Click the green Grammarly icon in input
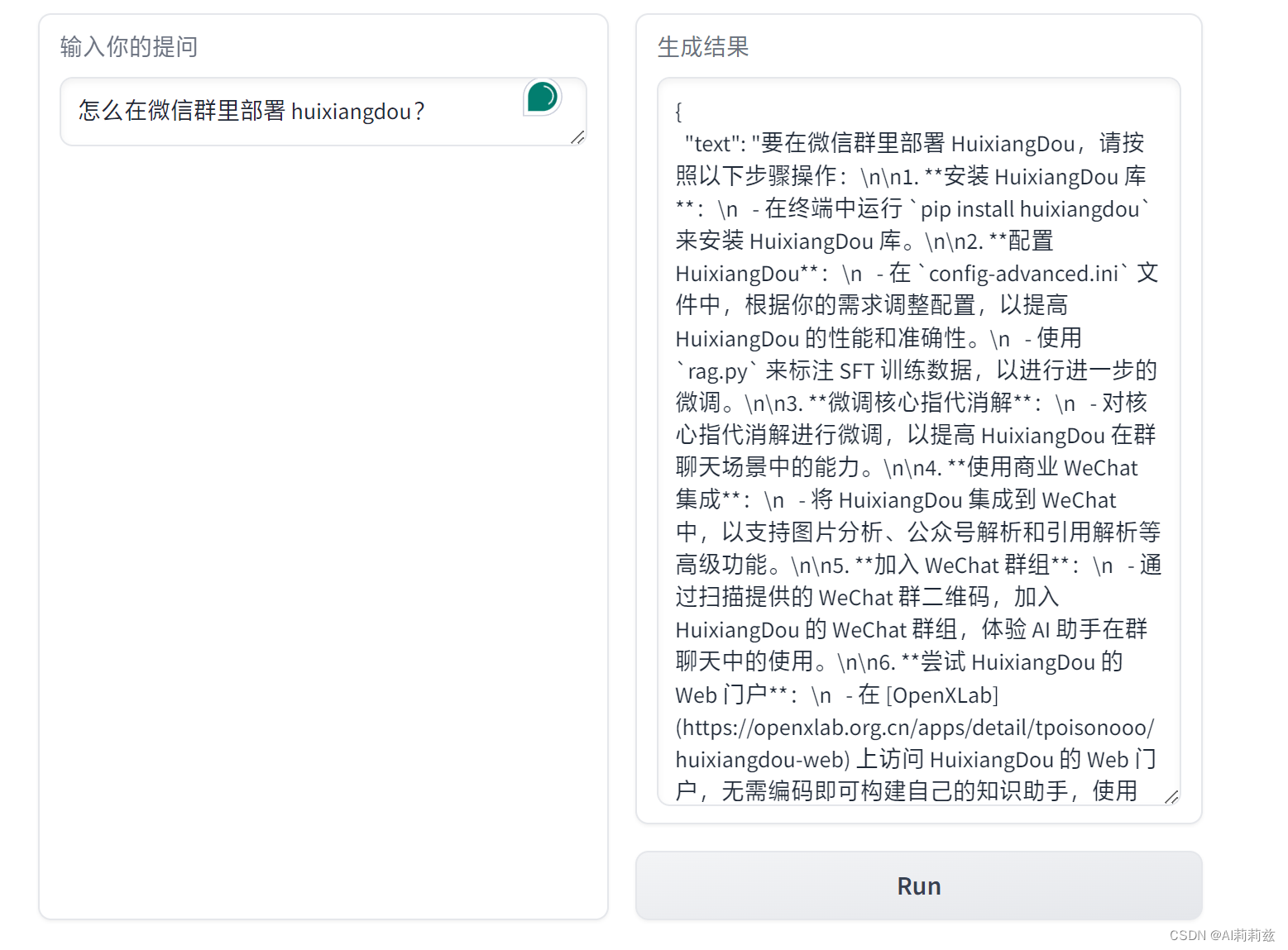The height and width of the screenshot is (950, 1288). [x=543, y=97]
